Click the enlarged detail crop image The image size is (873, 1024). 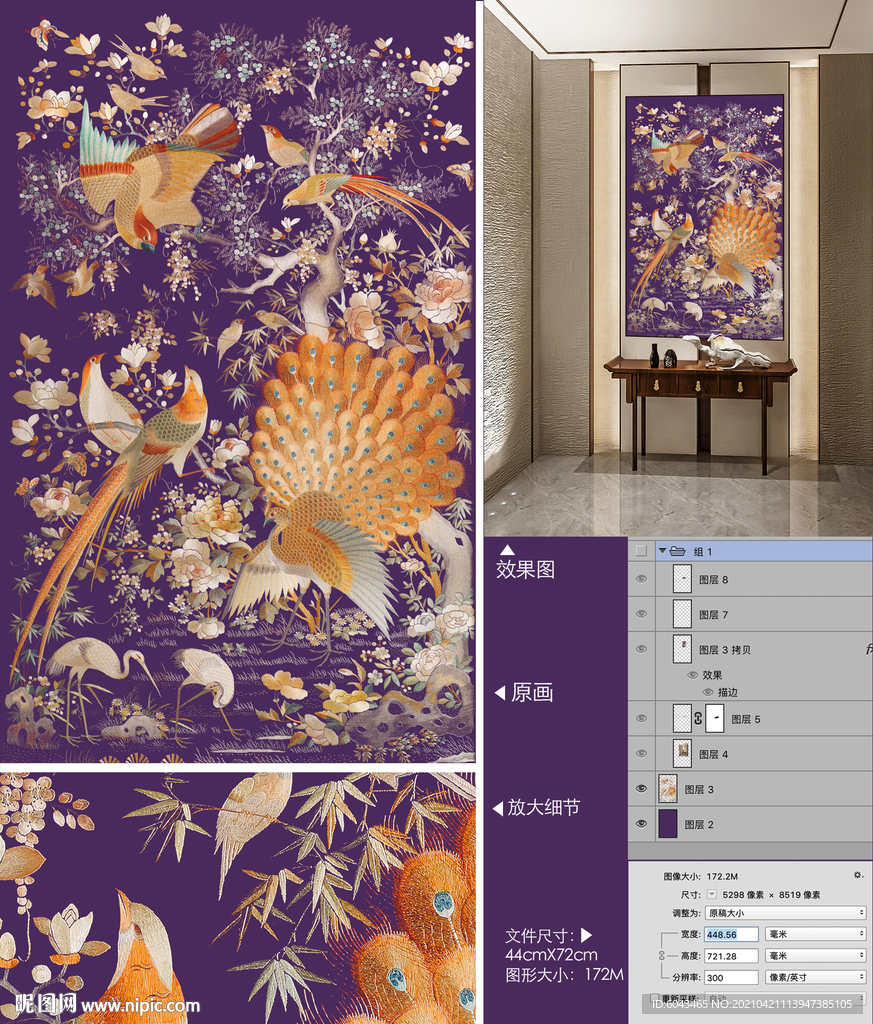238,898
